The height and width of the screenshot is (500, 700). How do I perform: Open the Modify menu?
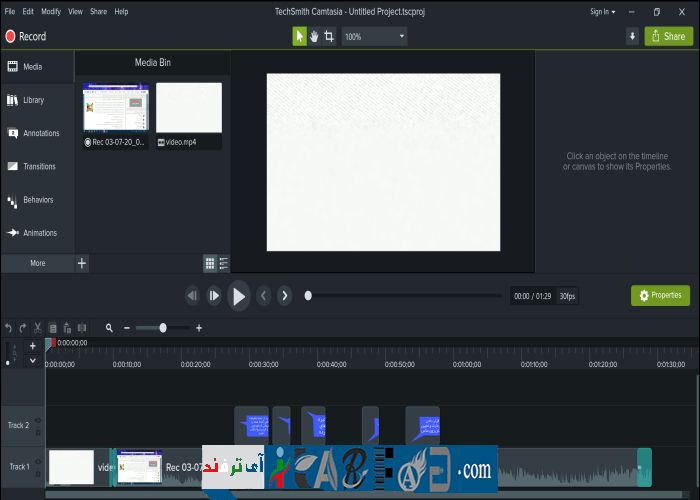click(50, 11)
